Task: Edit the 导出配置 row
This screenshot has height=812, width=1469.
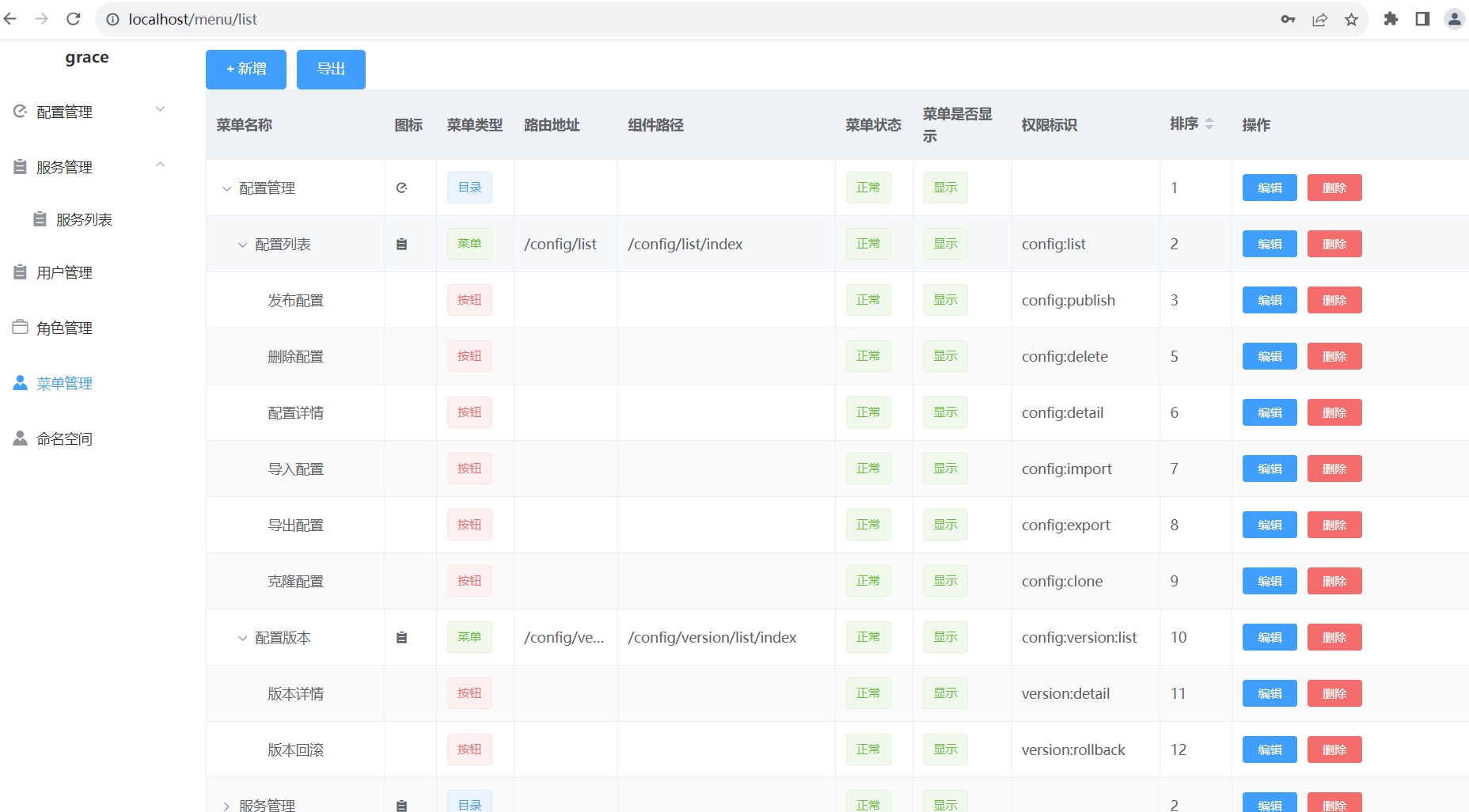Action: tap(1270, 525)
